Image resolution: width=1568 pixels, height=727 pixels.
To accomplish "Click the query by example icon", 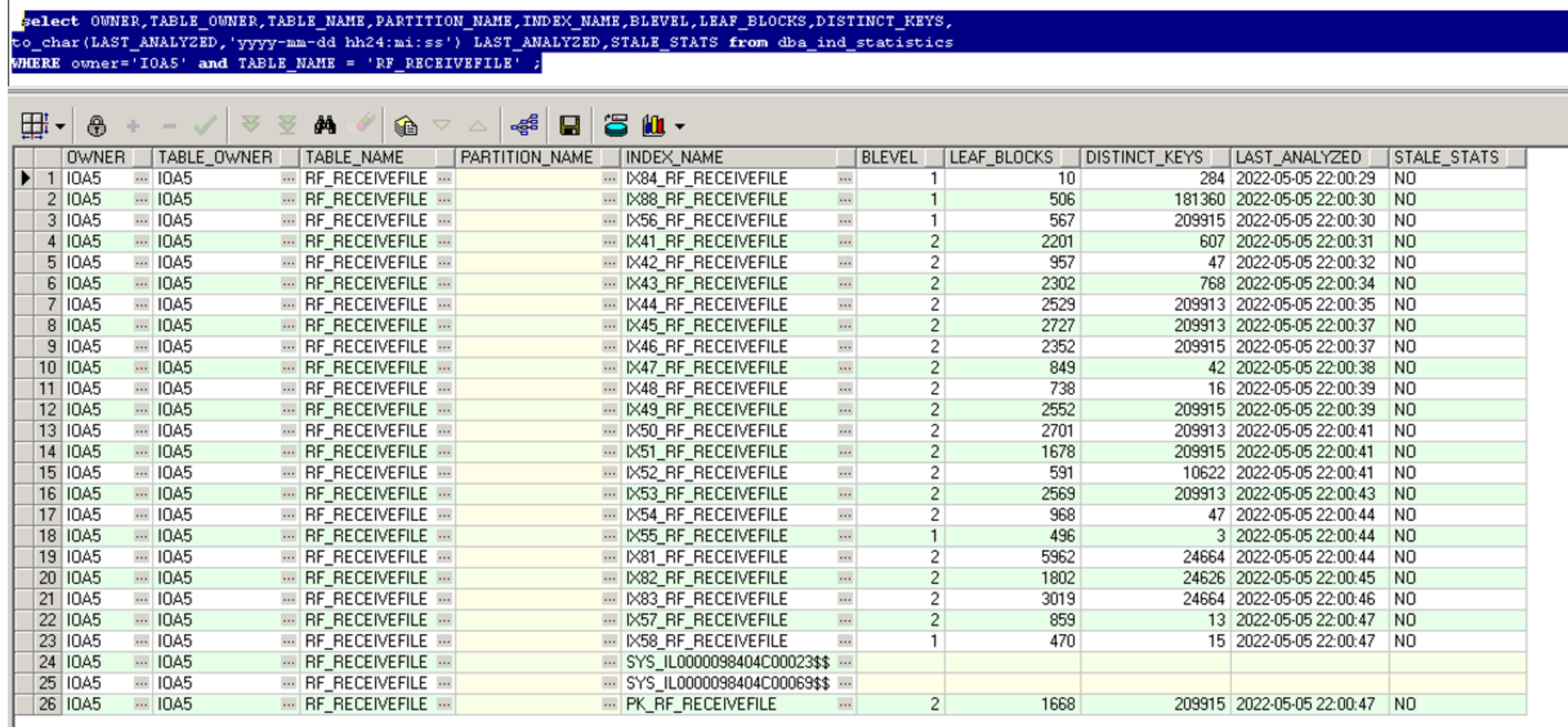I will tap(406, 125).
